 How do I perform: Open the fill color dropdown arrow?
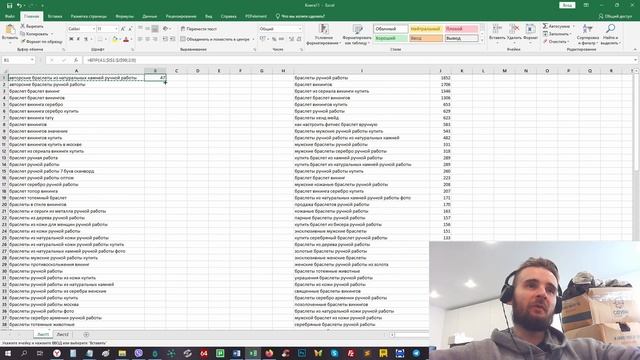120,39
